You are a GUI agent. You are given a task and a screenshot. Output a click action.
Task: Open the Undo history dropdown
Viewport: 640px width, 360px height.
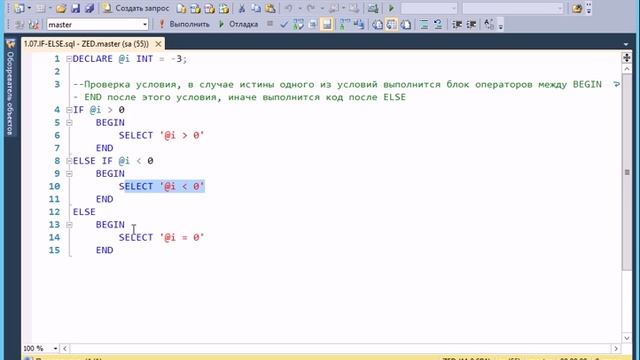300,8
